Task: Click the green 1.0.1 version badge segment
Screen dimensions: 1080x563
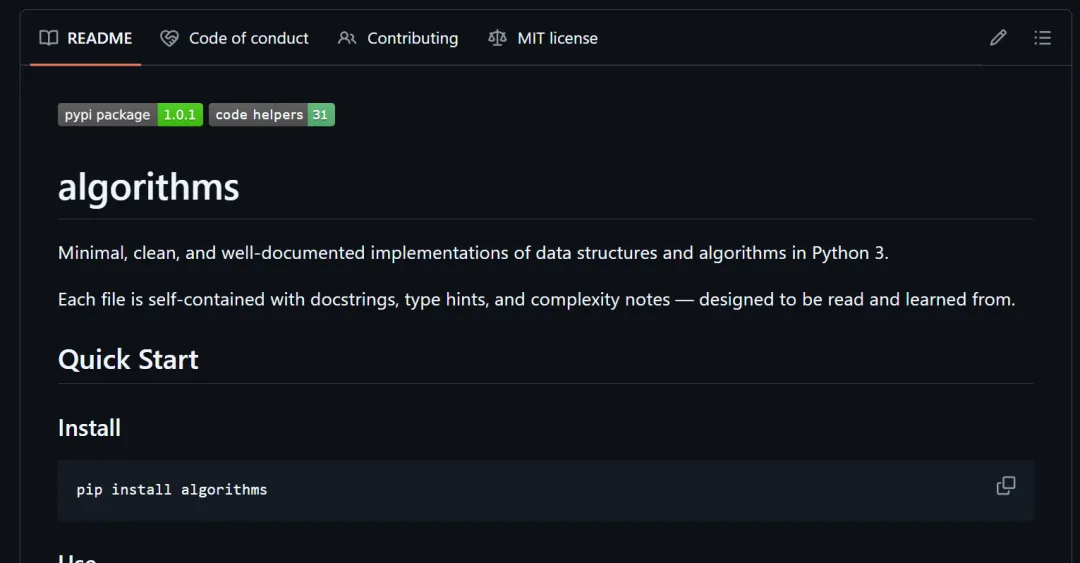Action: click(x=180, y=115)
